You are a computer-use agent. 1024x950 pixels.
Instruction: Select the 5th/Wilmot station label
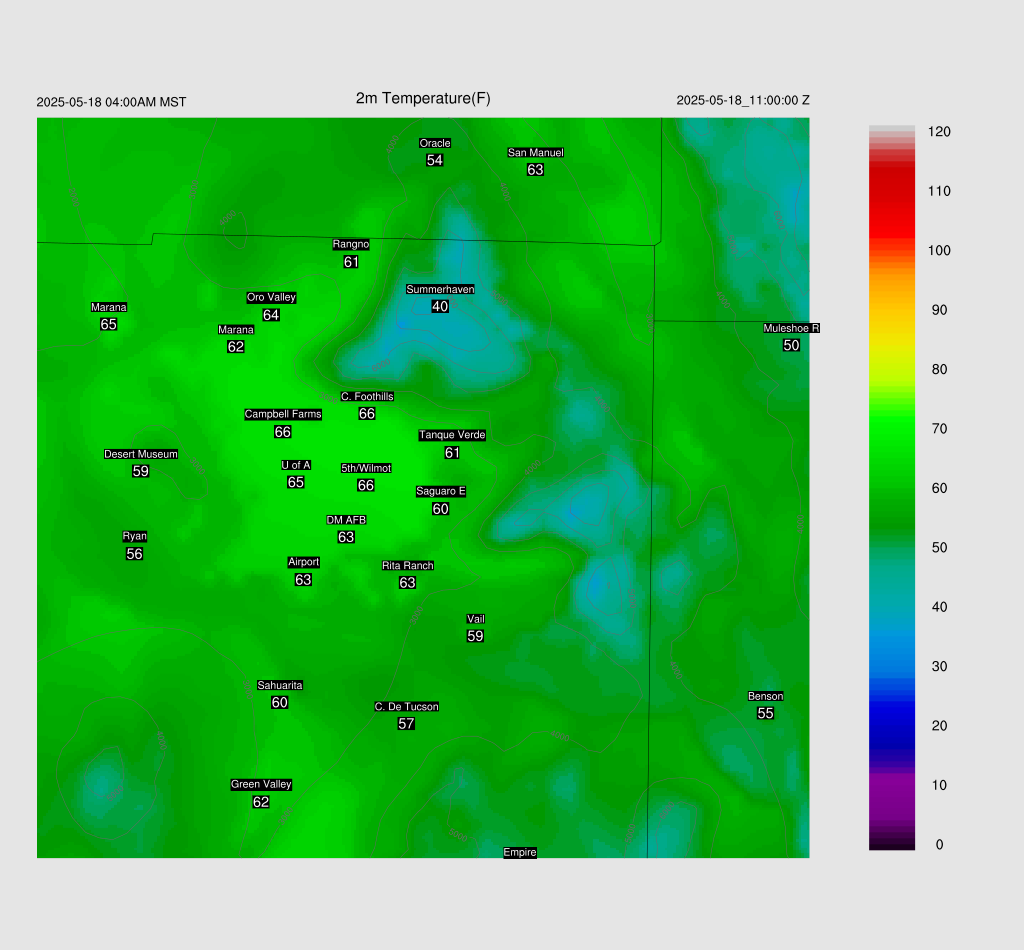click(366, 468)
